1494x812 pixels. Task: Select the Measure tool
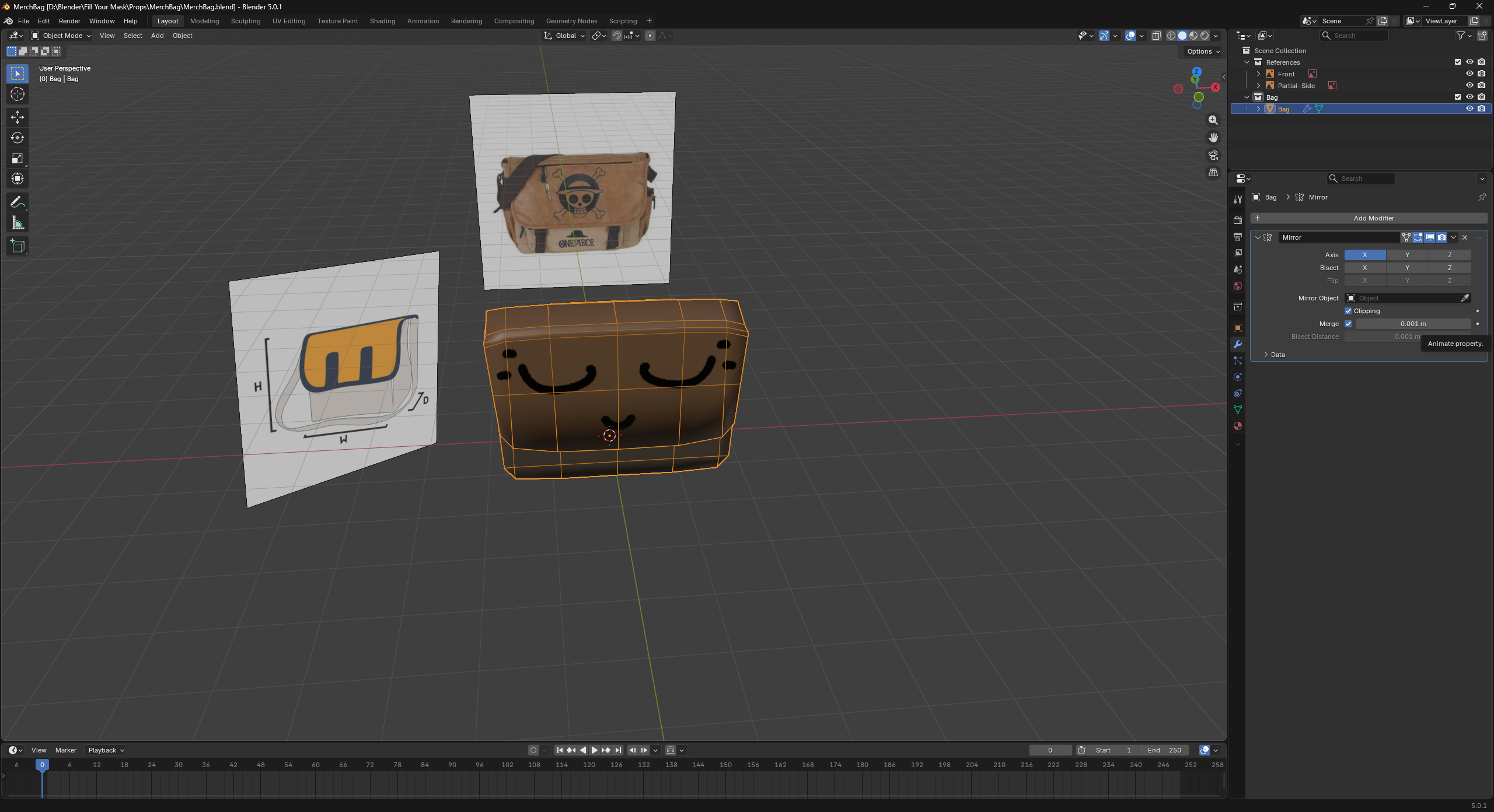coord(18,222)
